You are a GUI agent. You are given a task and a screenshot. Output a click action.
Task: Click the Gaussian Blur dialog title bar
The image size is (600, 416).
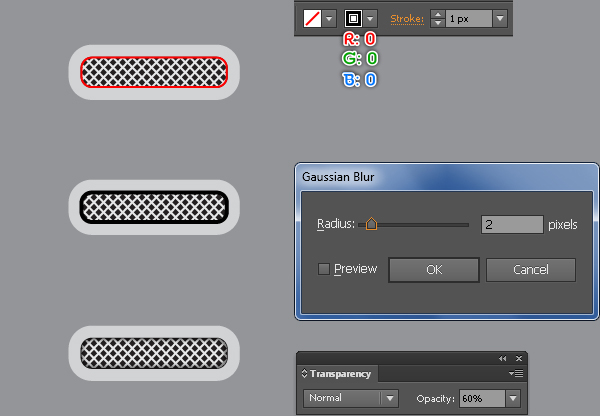(447, 177)
